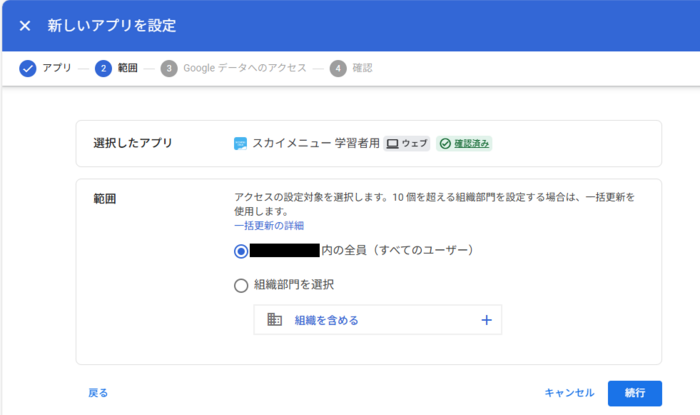700x415 pixels.
Task: Select the 組織部門を選択 radio button
Action: coord(240,285)
